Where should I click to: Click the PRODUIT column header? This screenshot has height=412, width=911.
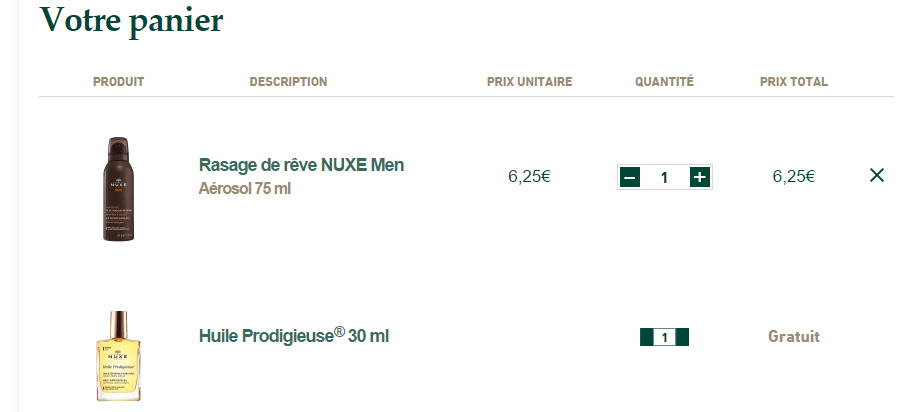point(118,82)
